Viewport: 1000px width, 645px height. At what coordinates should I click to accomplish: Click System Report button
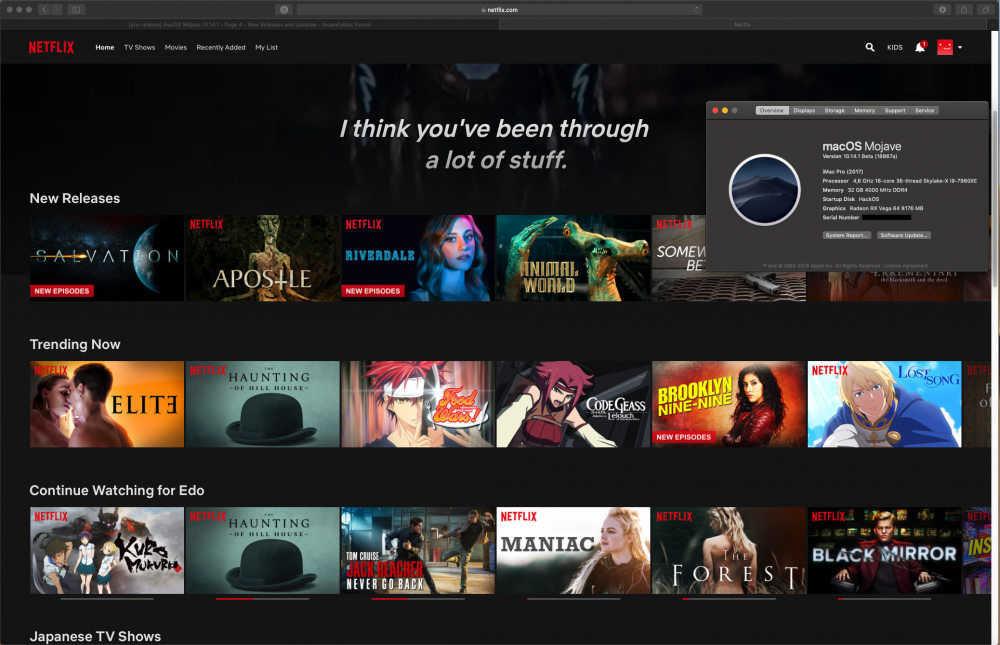pyautogui.click(x=846, y=235)
